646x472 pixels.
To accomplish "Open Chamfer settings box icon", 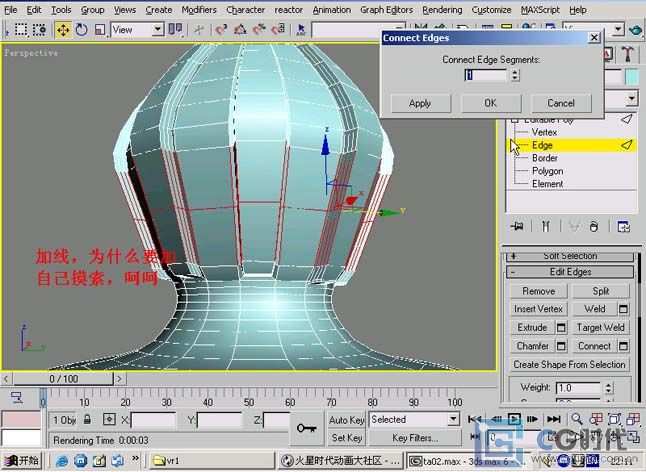I will pyautogui.click(x=561, y=346).
